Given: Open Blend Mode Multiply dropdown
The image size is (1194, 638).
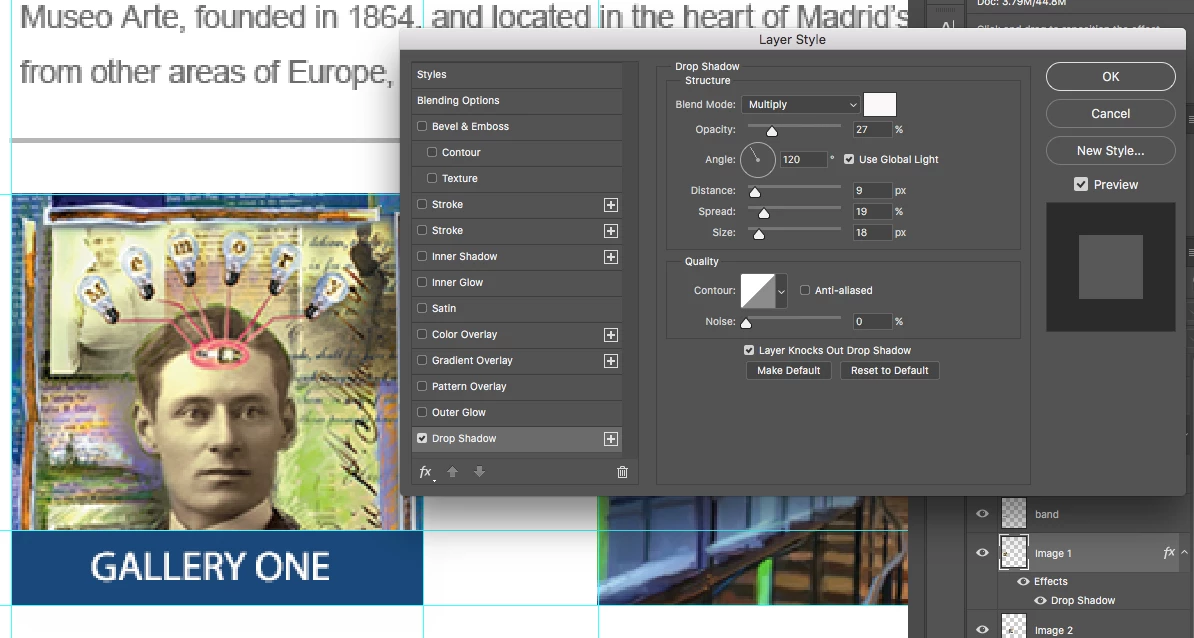Looking at the screenshot, I should click(x=801, y=104).
